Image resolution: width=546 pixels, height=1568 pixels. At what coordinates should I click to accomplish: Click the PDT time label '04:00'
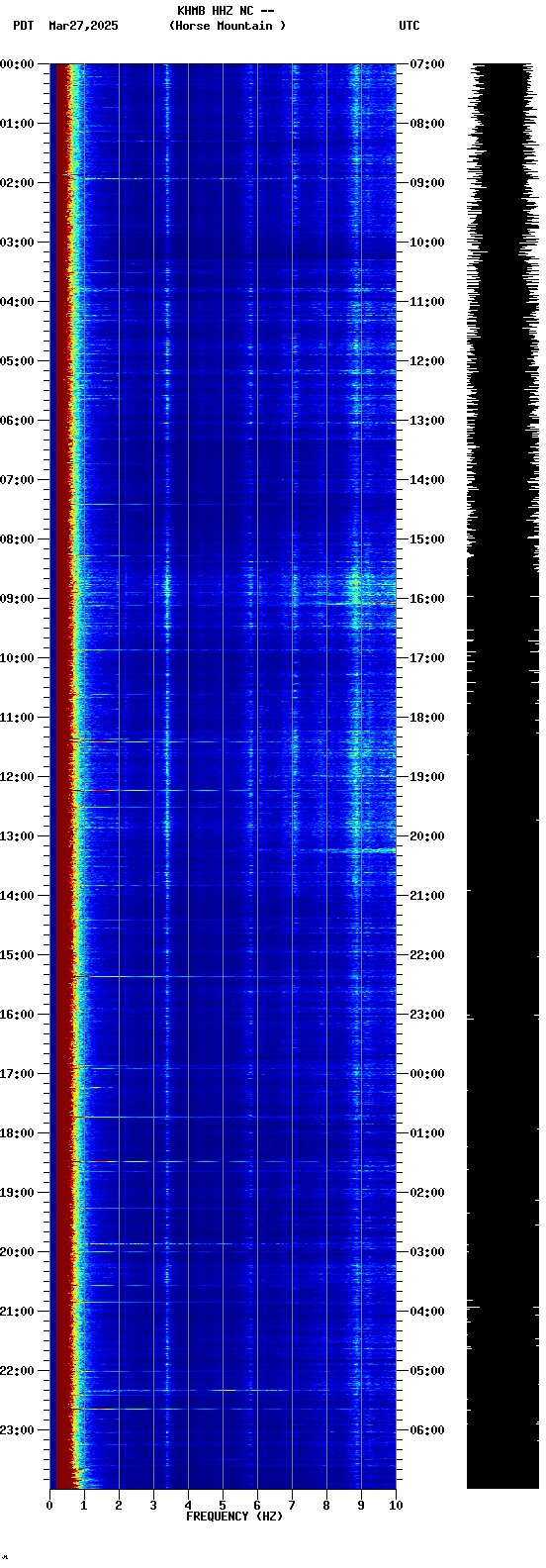(18, 302)
